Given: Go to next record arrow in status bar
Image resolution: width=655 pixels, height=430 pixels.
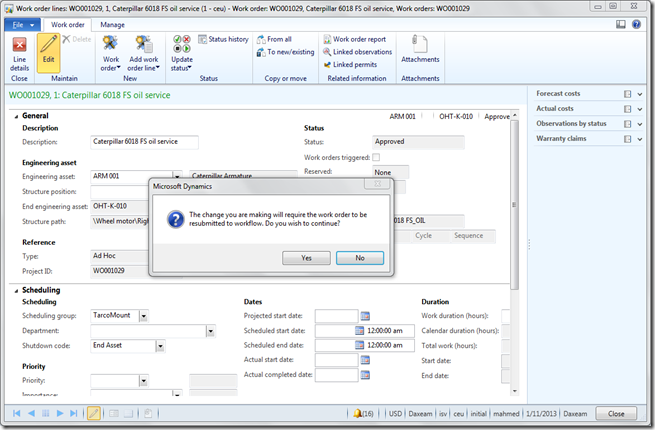Looking at the screenshot, I should (x=59, y=413).
